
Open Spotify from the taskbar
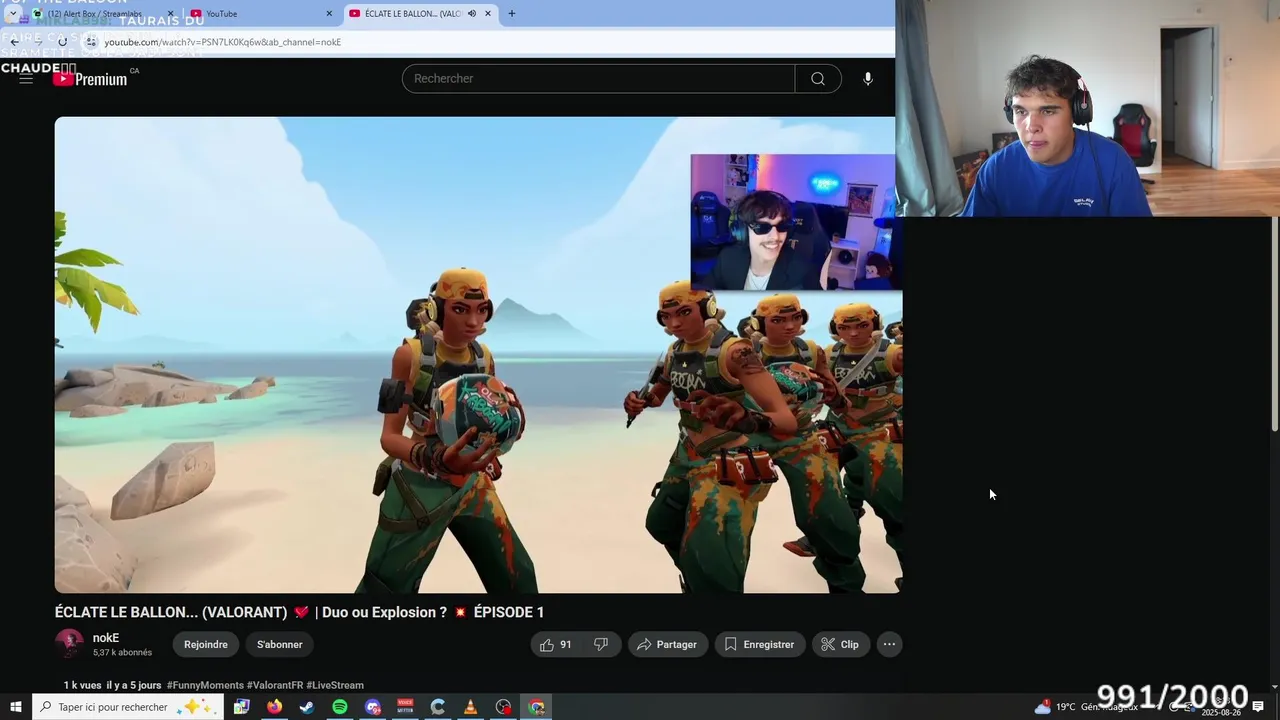click(340, 707)
